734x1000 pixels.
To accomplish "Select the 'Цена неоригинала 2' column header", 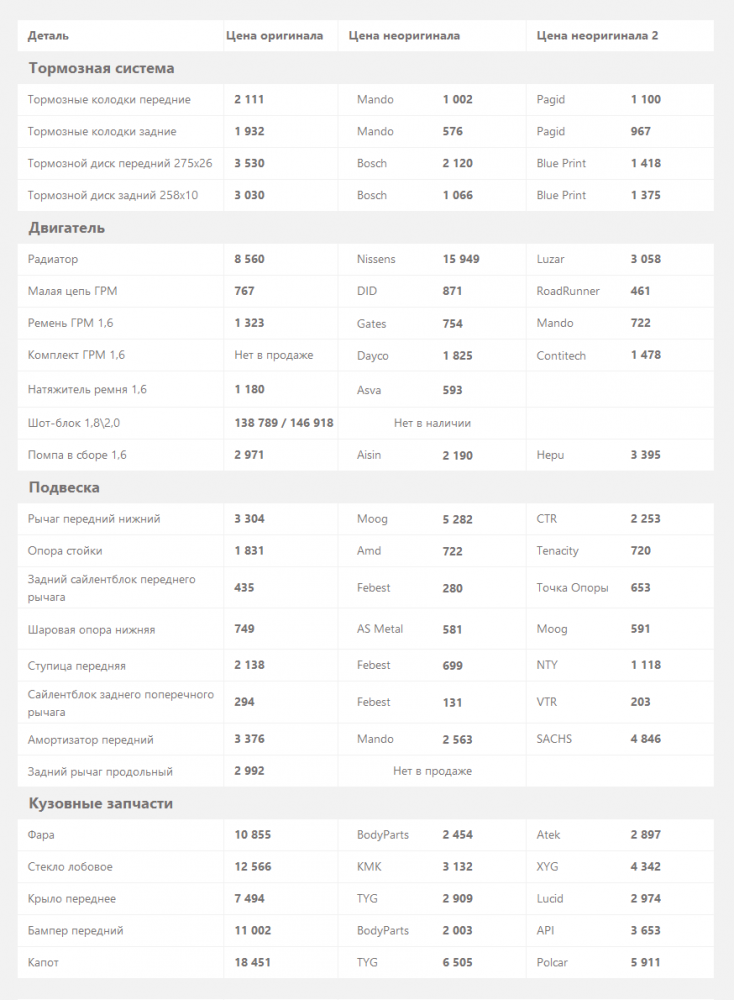I will tap(597, 36).
